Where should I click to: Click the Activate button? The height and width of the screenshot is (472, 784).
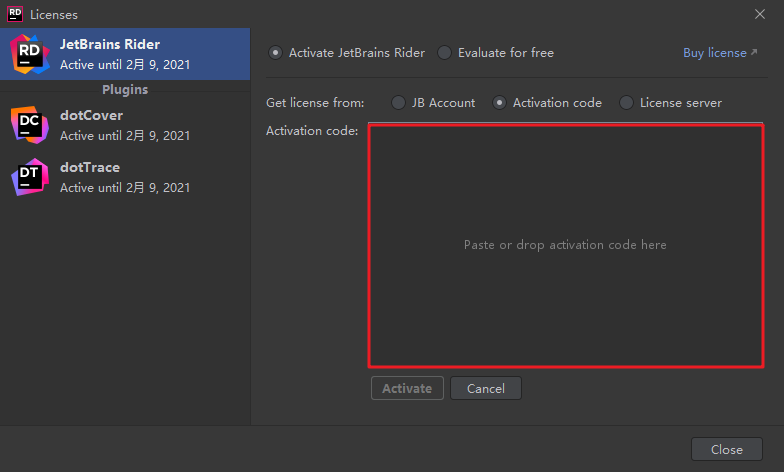point(407,388)
